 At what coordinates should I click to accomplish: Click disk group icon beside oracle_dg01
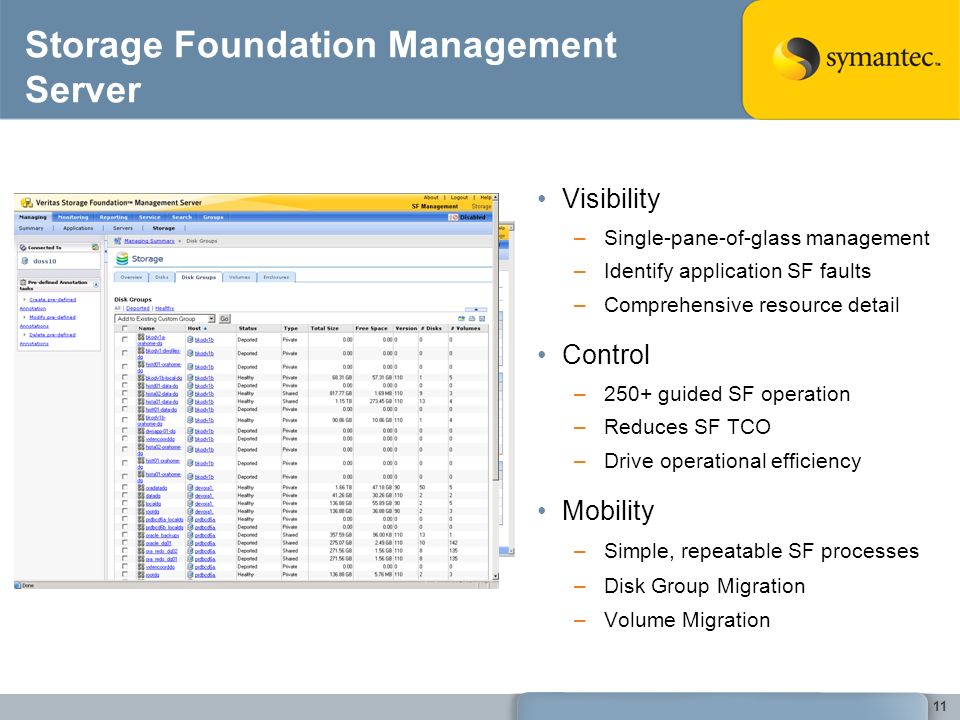(x=141, y=543)
